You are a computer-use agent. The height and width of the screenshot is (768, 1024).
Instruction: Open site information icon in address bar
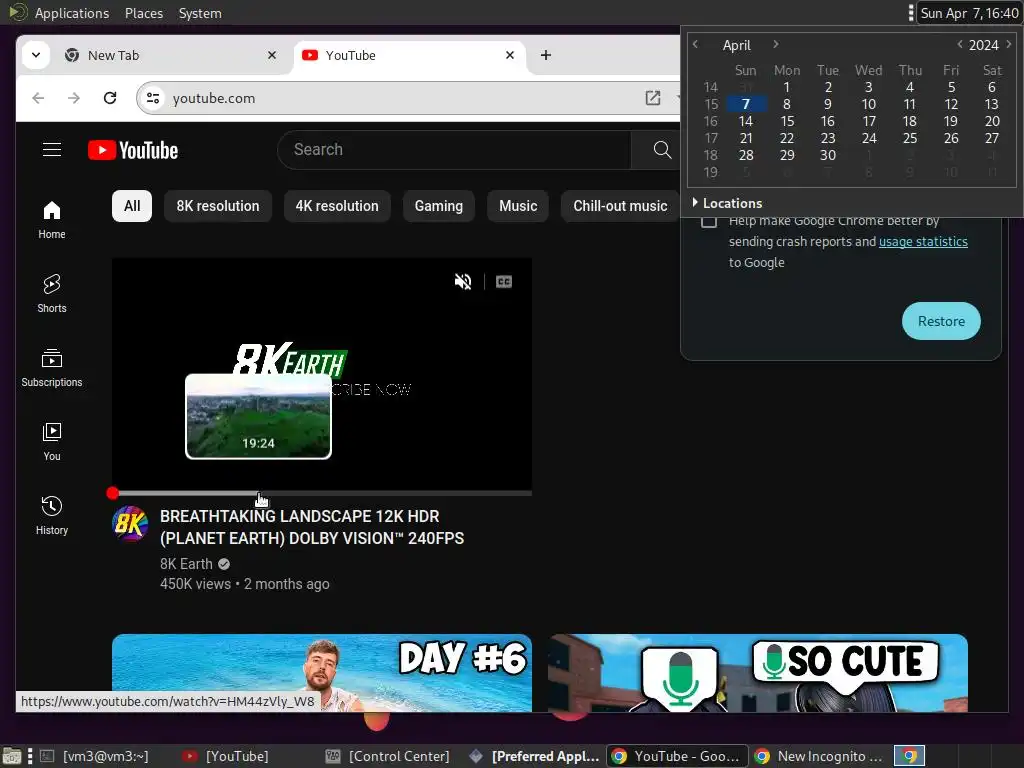point(153,98)
